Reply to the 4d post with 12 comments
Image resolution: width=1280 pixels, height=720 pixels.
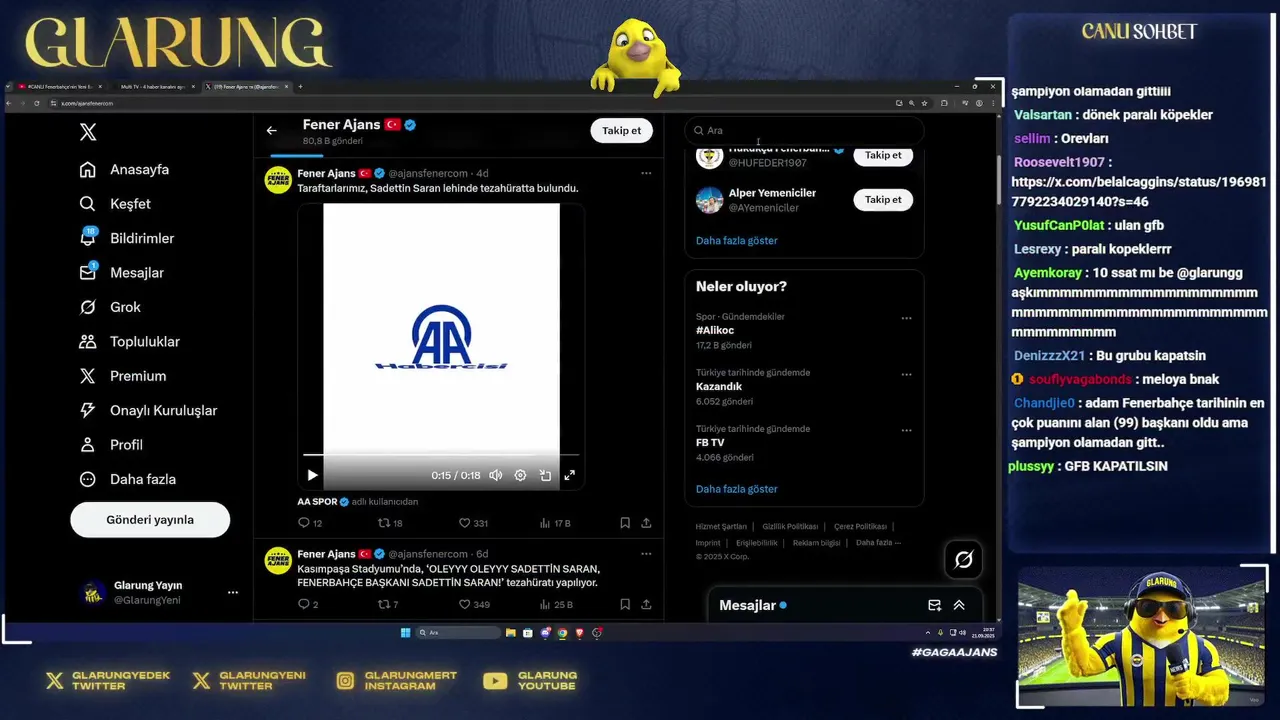pyautogui.click(x=310, y=523)
